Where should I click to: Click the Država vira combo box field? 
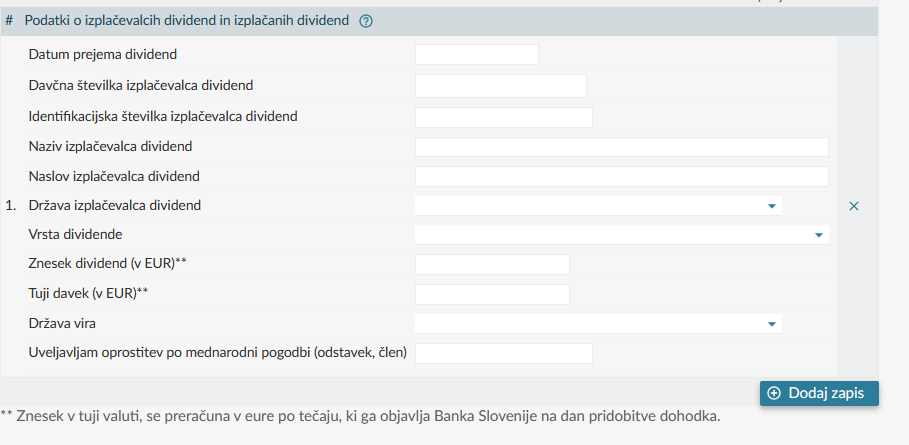(x=598, y=324)
